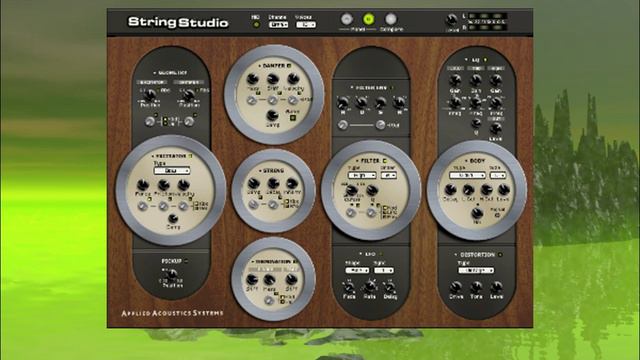Turn the Damper Velocity knob
The height and width of the screenshot is (360, 640).
293,79
